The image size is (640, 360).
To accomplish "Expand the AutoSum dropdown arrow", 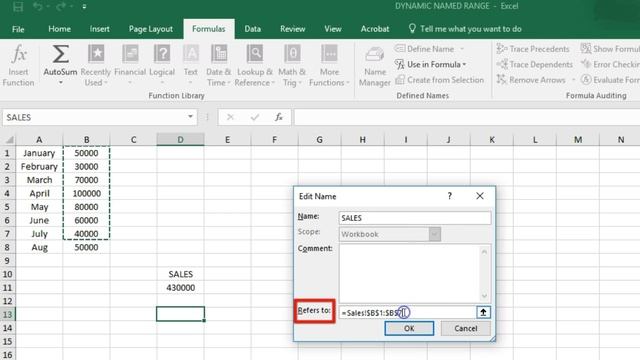I will pos(60,83).
